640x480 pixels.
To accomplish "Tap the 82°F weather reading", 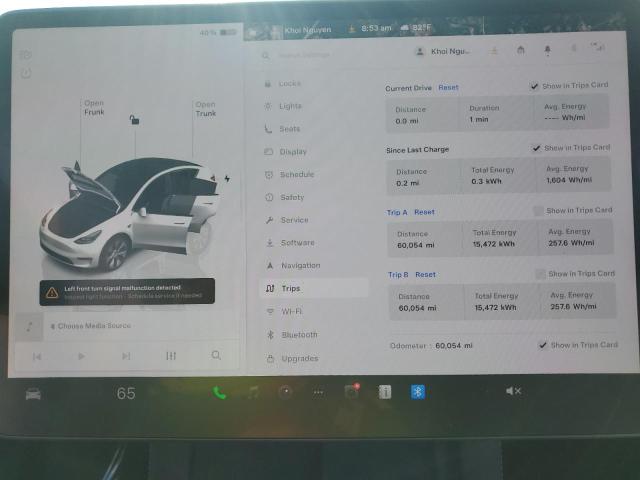I will 421,28.
